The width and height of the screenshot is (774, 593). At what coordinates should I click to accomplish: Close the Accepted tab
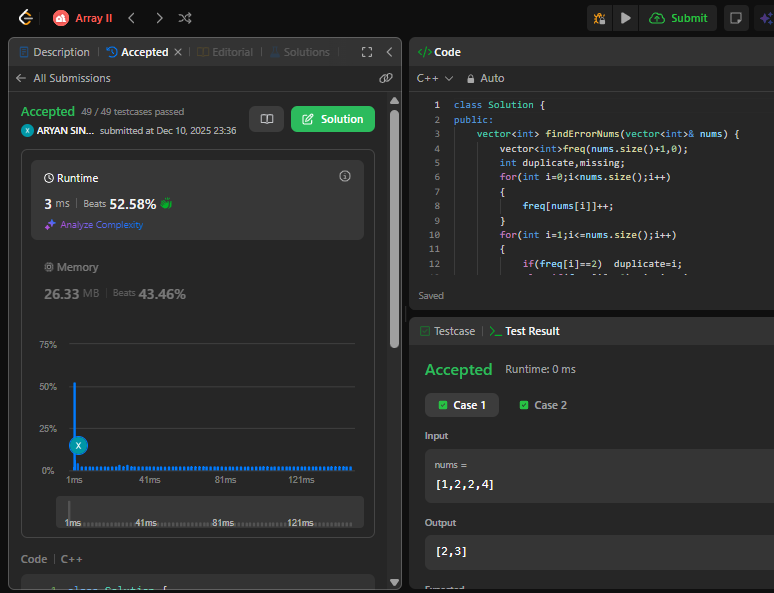tap(178, 52)
